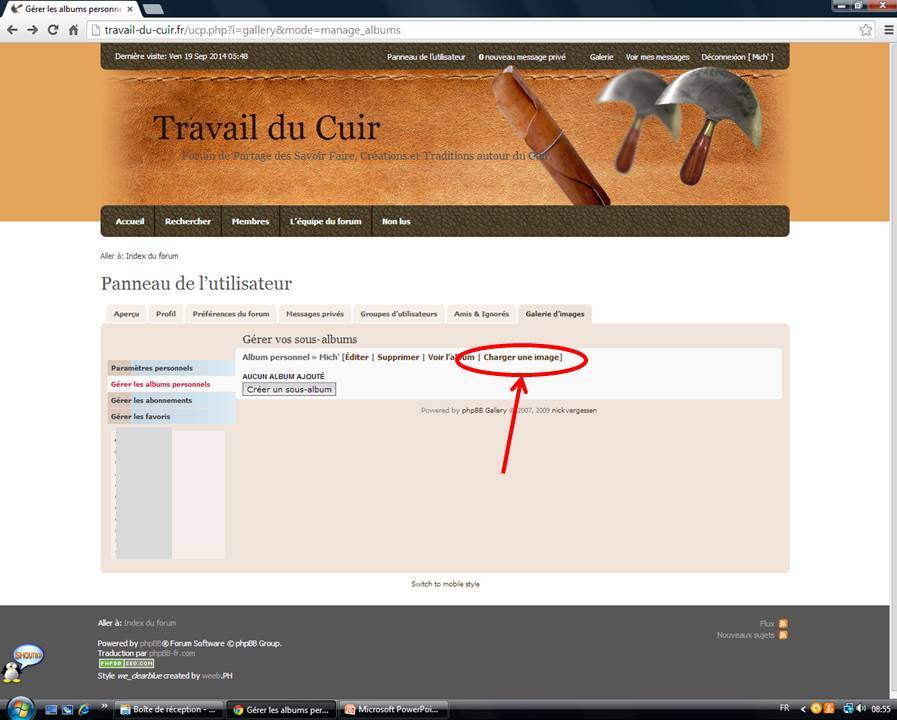897x720 pixels.
Task: Click the Déconnexion link
Action: (x=736, y=57)
